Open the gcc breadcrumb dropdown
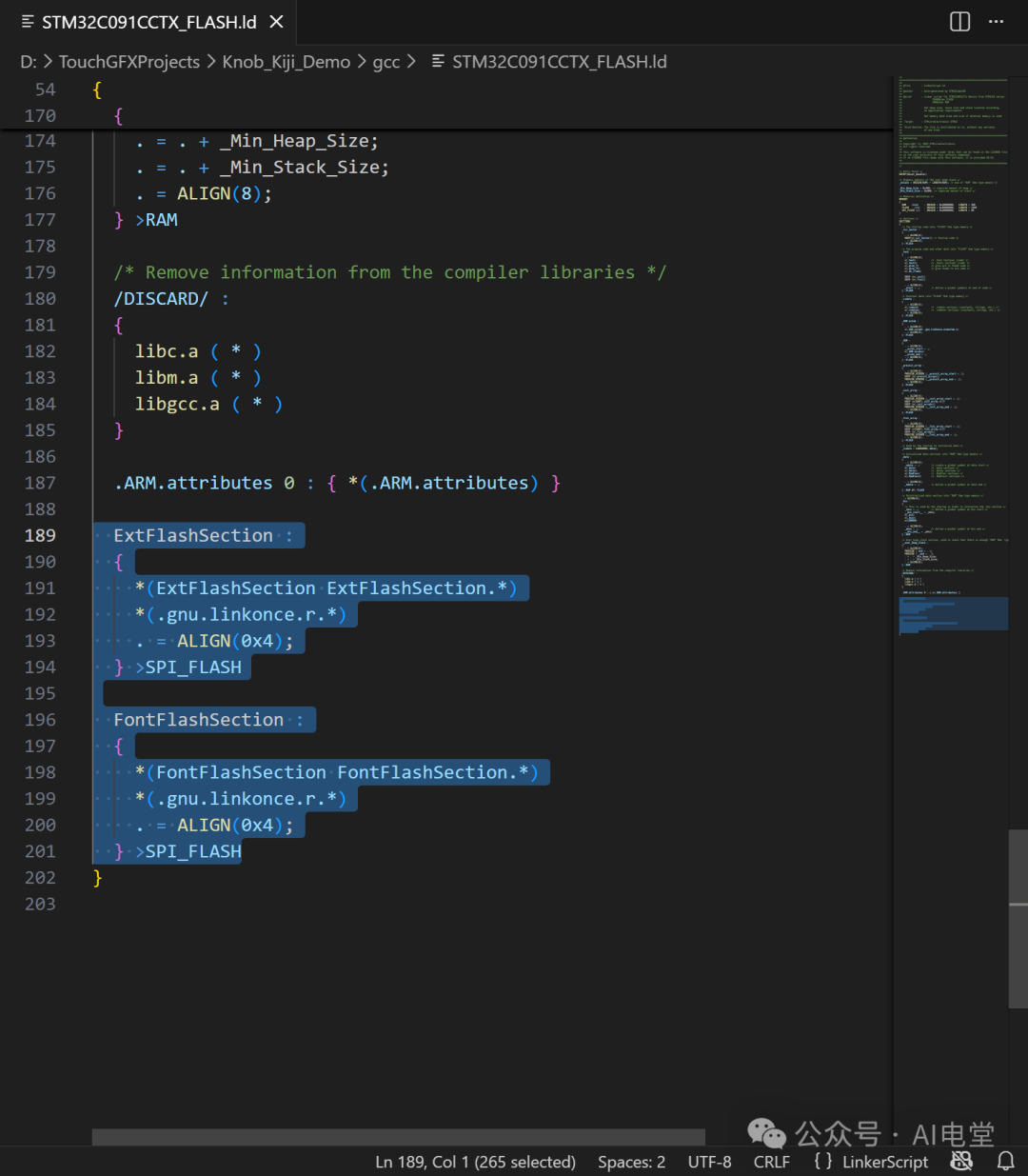Screen dimensions: 1028x1176 386,61
